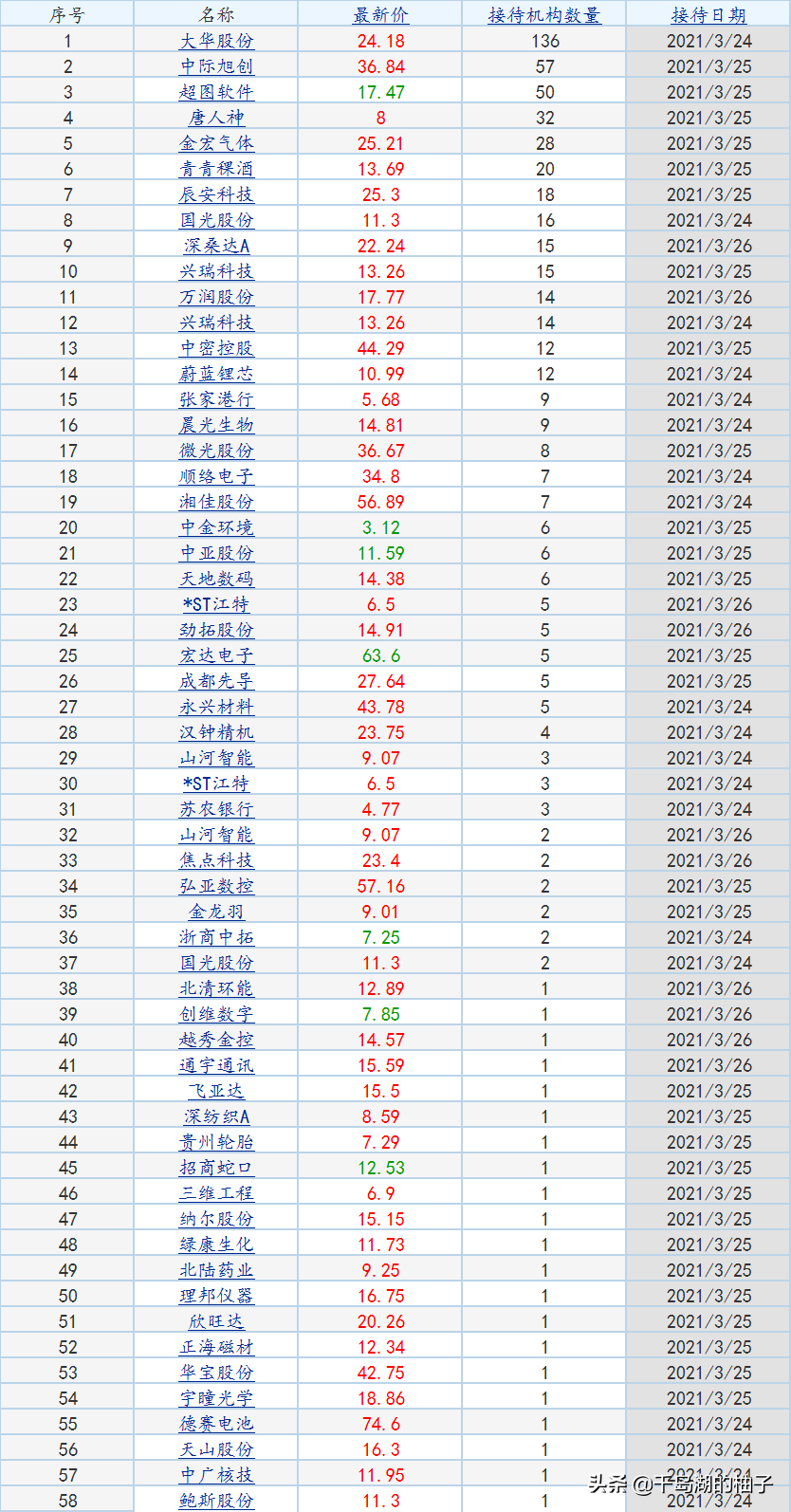Screen dimensions: 791x1512
Task: Click the 正海磁材 stock name
Action: (x=216, y=1347)
